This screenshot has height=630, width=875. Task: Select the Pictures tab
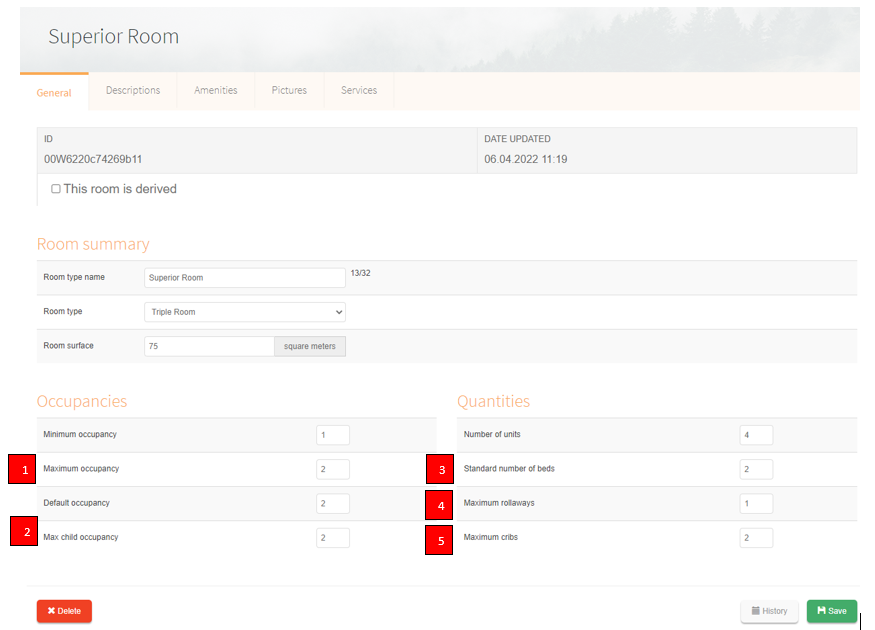coord(289,90)
